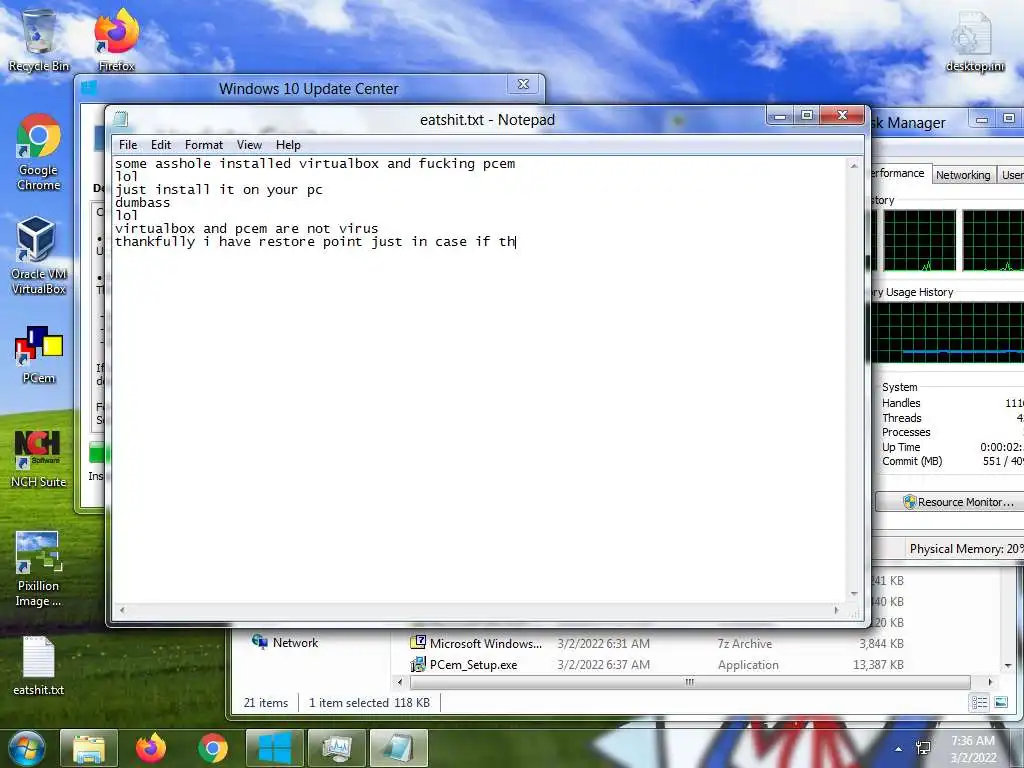Click Notepad vertical scrollbar up arrow
The height and width of the screenshot is (768, 1024).
click(854, 166)
